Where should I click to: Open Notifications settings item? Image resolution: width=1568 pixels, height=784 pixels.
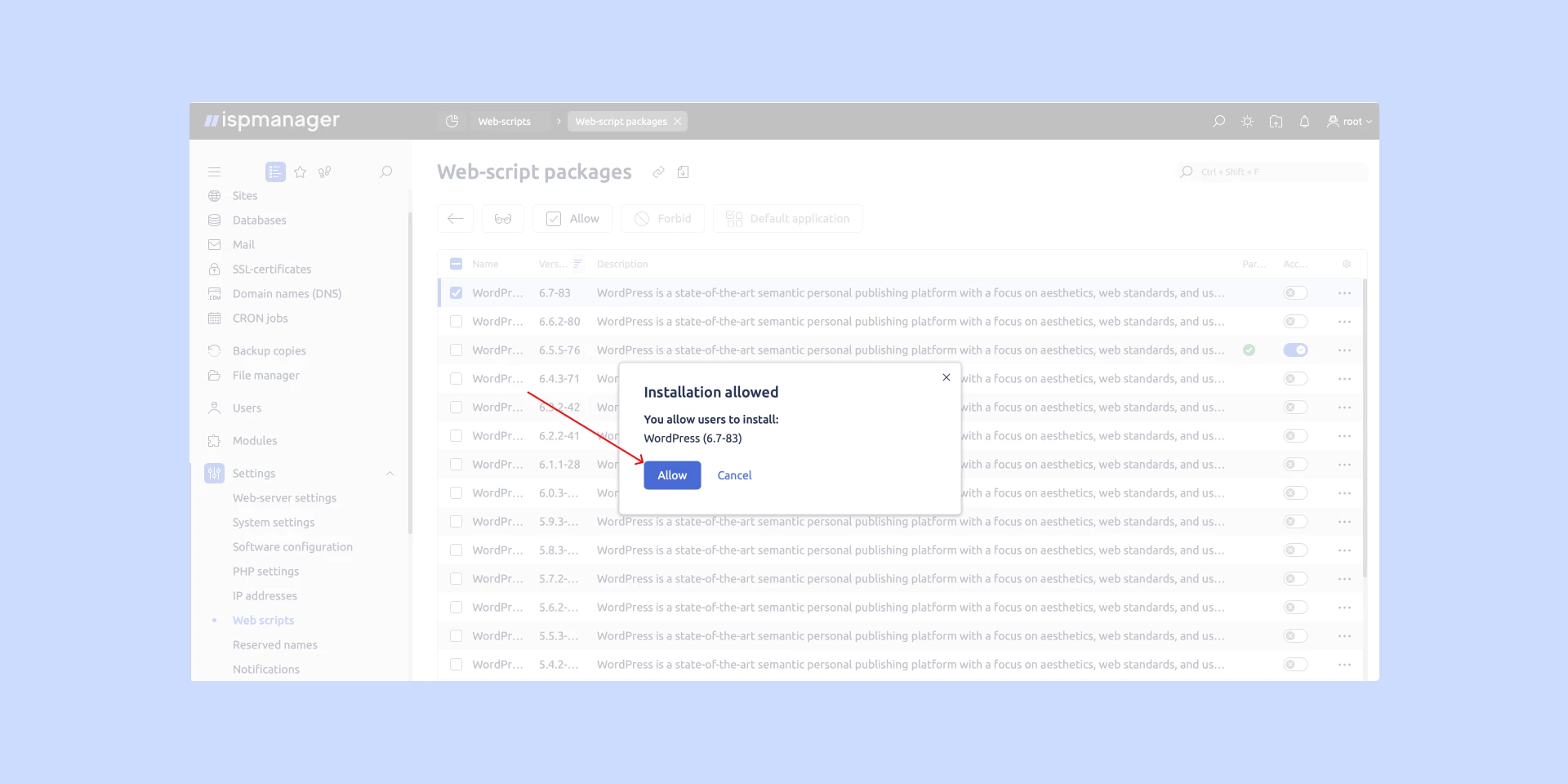point(265,670)
